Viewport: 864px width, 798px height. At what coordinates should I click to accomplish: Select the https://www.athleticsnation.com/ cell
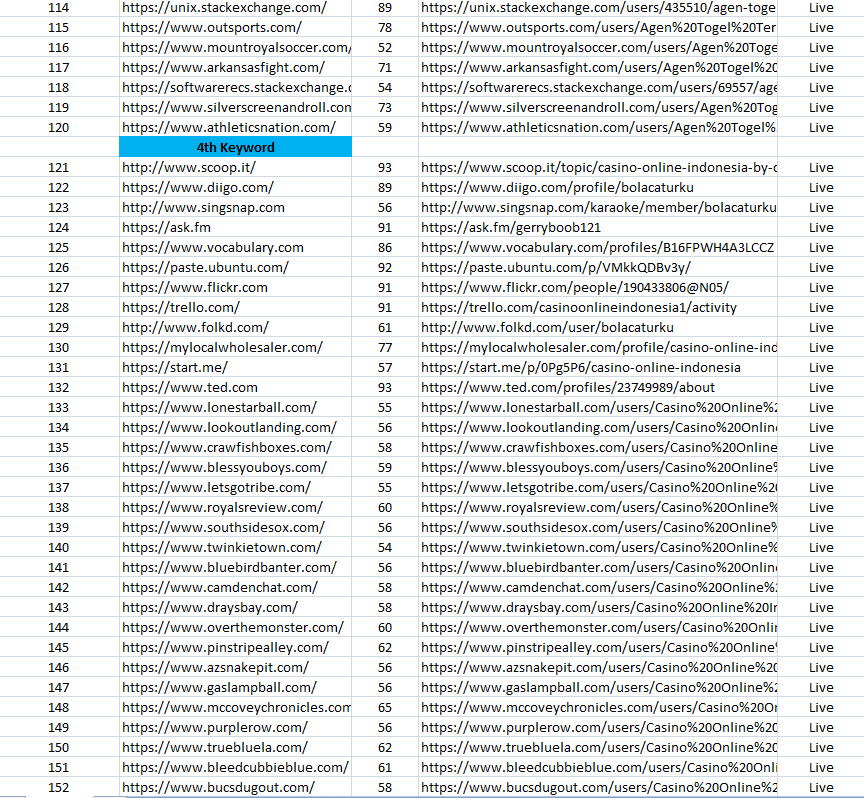235,127
